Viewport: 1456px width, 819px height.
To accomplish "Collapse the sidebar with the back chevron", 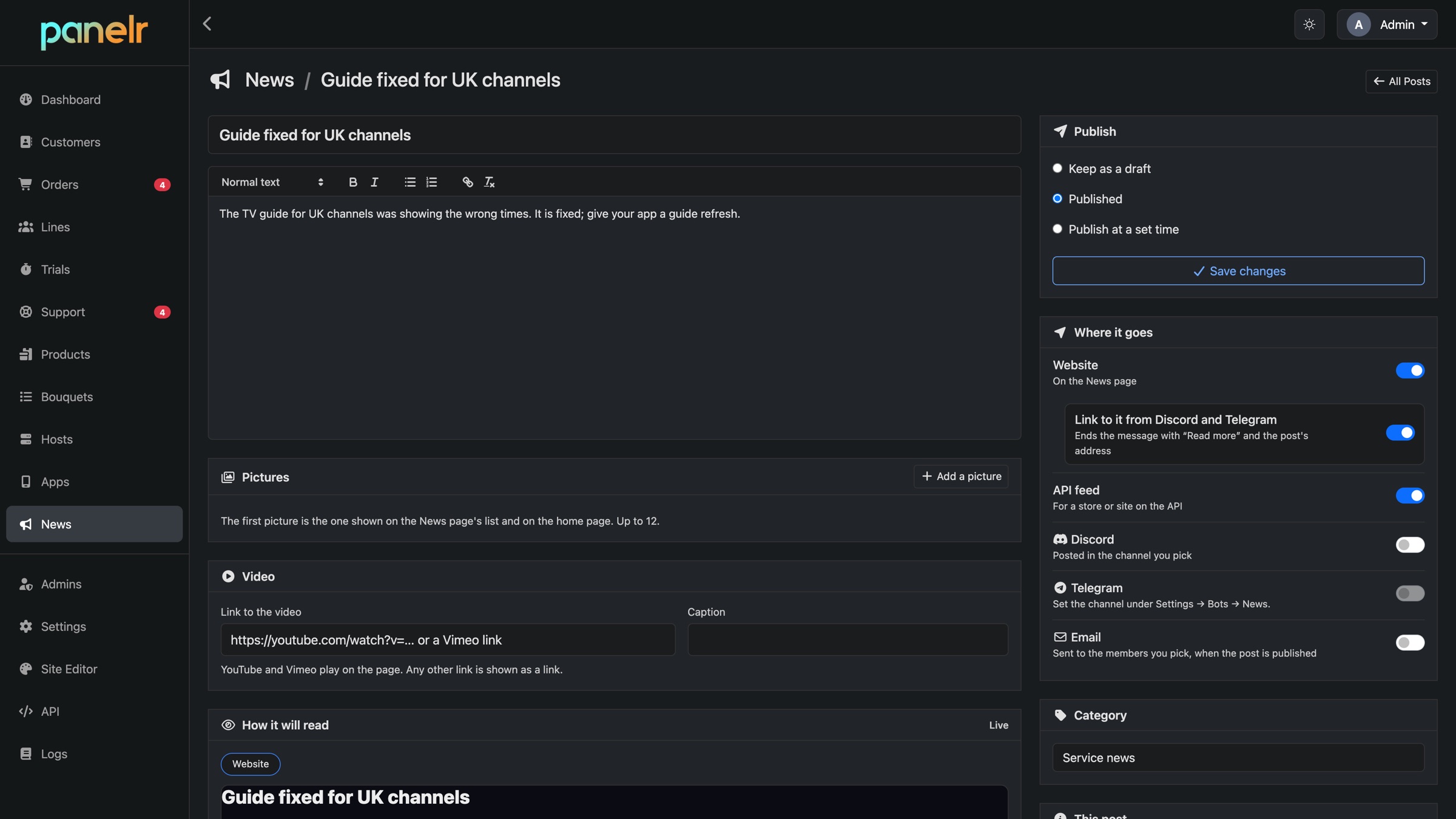I will [x=207, y=24].
